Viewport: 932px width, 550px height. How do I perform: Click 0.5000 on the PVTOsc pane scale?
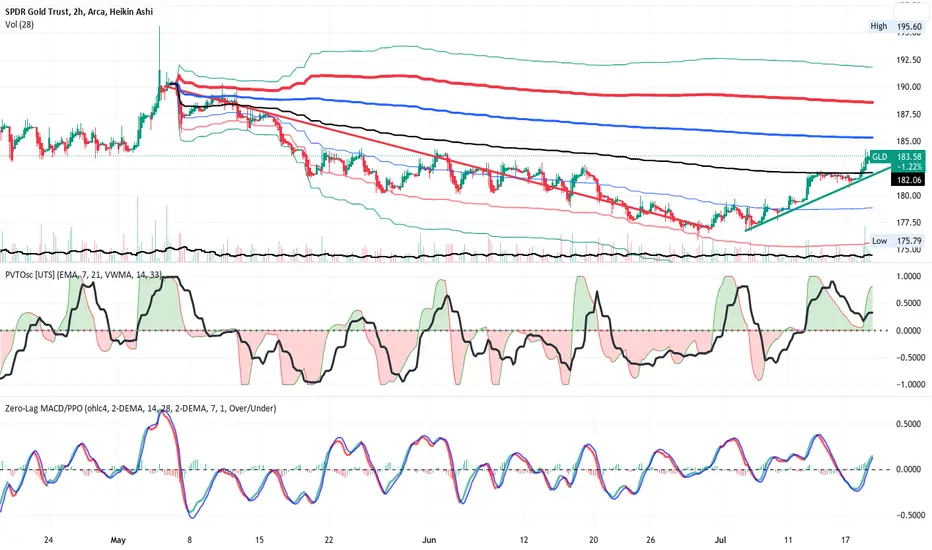coord(909,303)
